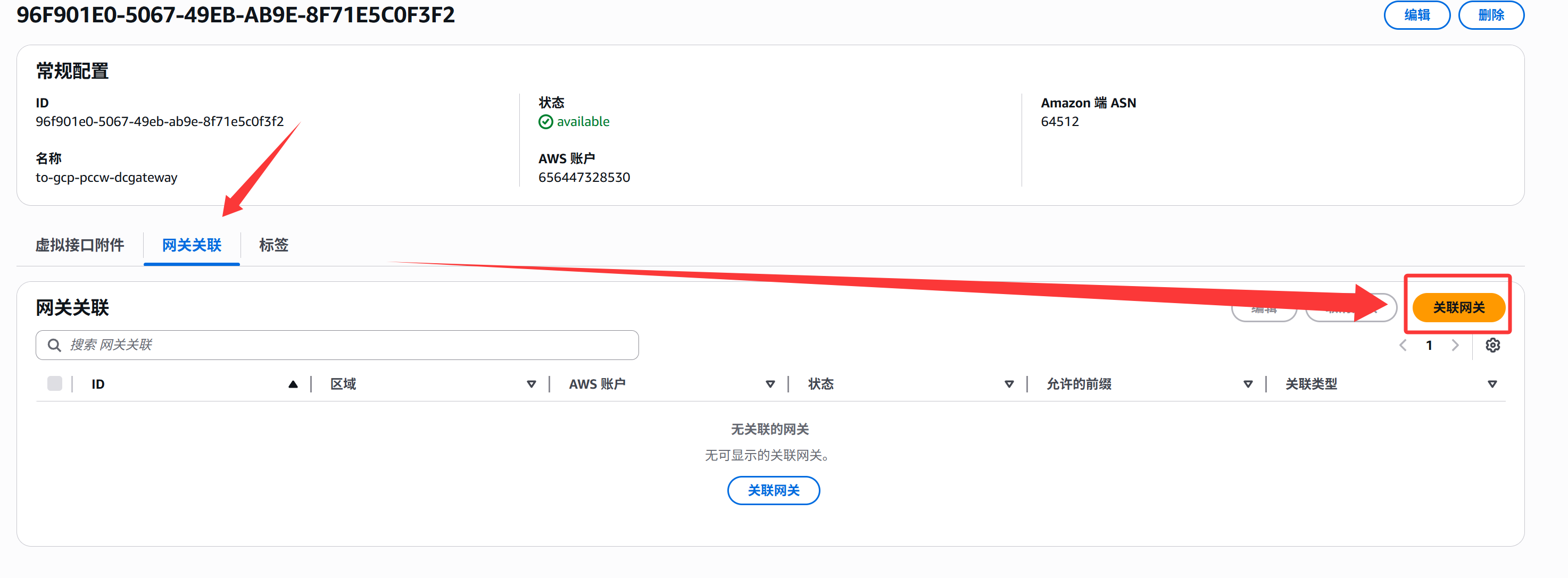Click the 无关联的网关 empty-state heading
The height and width of the screenshot is (578, 1568).
(x=769, y=429)
